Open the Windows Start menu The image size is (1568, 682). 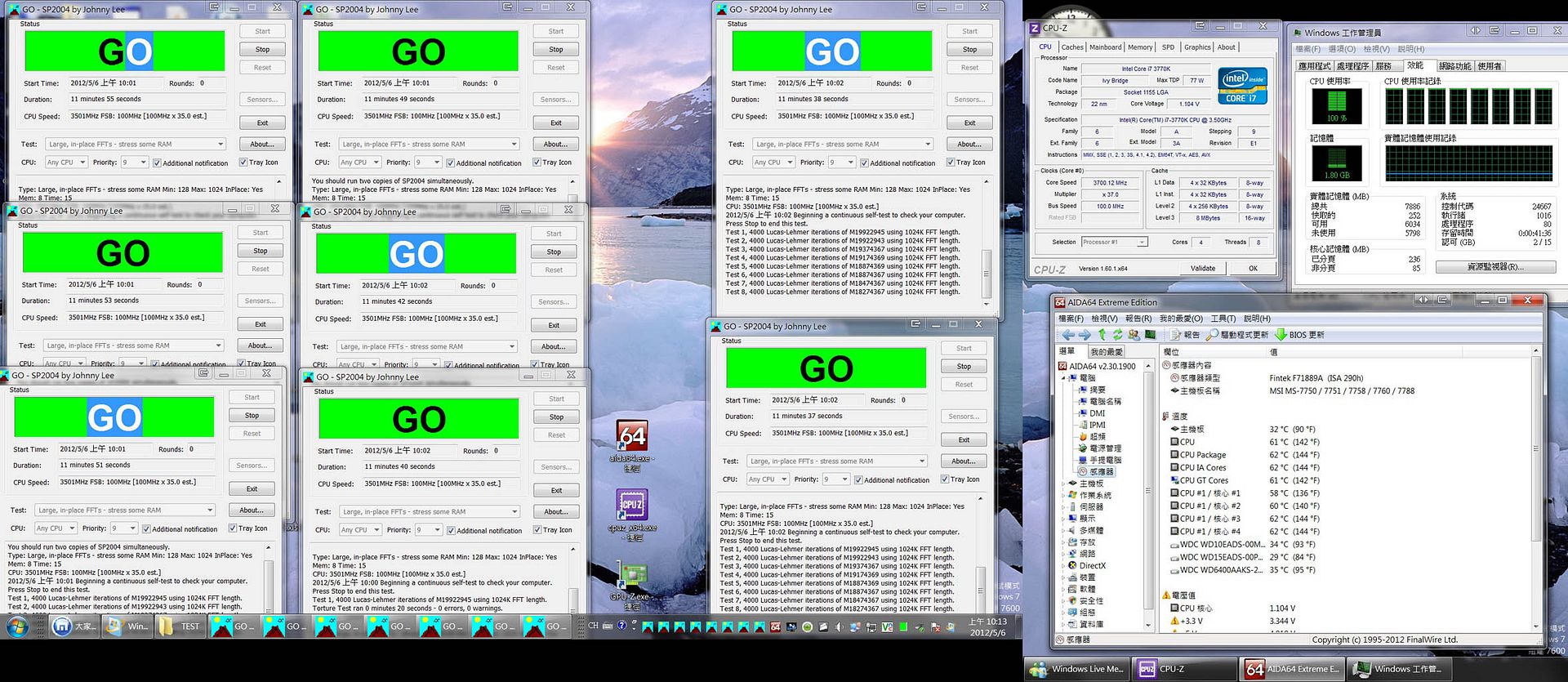point(18,626)
